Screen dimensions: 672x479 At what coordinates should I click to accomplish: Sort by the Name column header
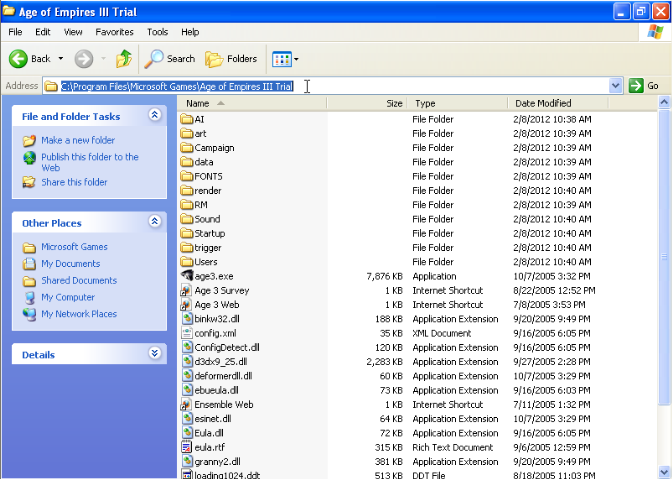252,103
